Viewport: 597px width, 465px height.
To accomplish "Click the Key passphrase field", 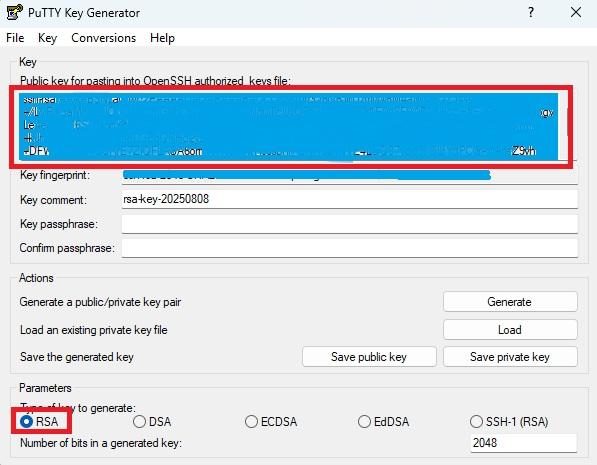I will click(x=350, y=224).
